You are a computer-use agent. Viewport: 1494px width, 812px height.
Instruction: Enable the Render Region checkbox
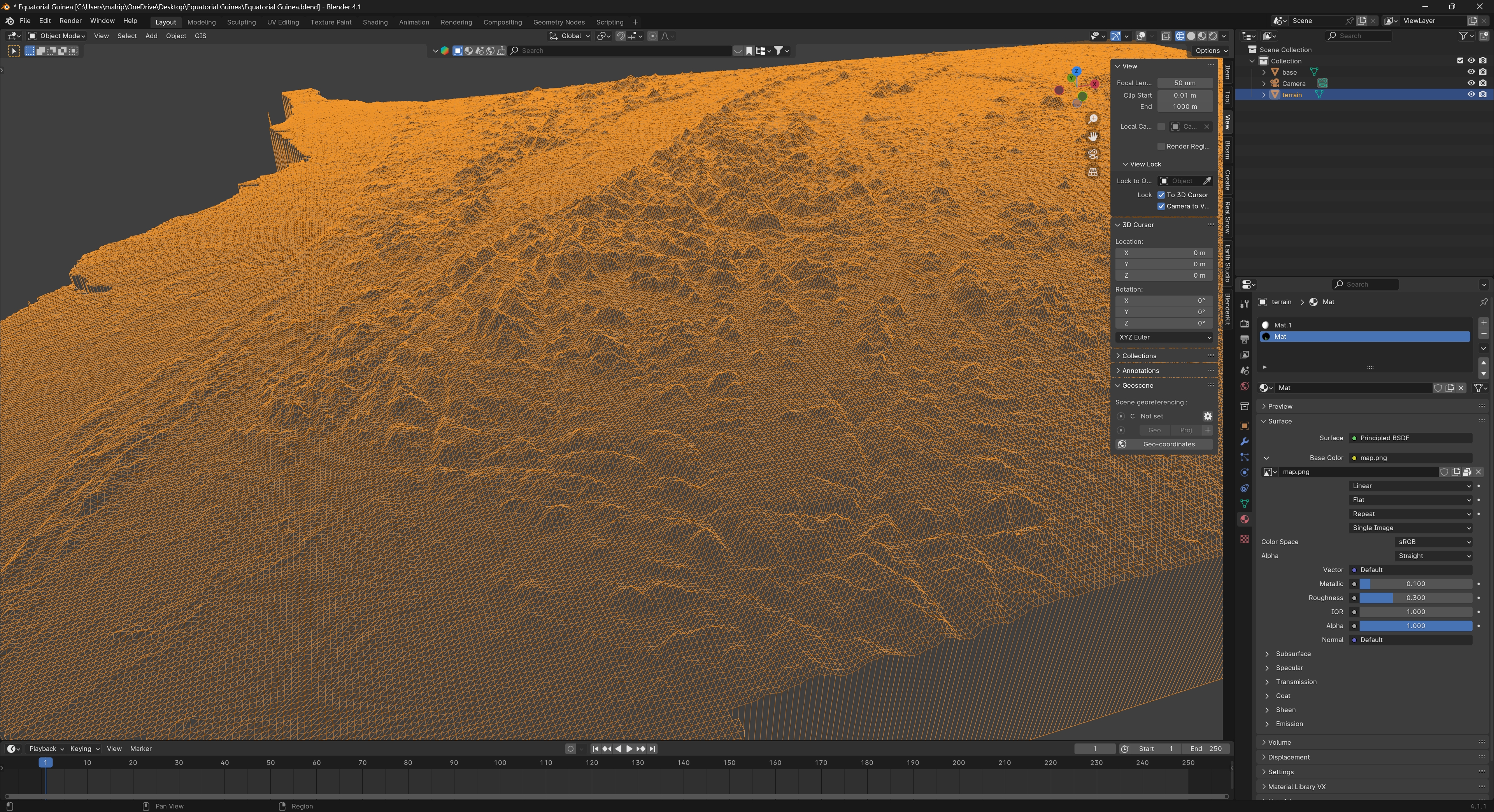point(1161,146)
